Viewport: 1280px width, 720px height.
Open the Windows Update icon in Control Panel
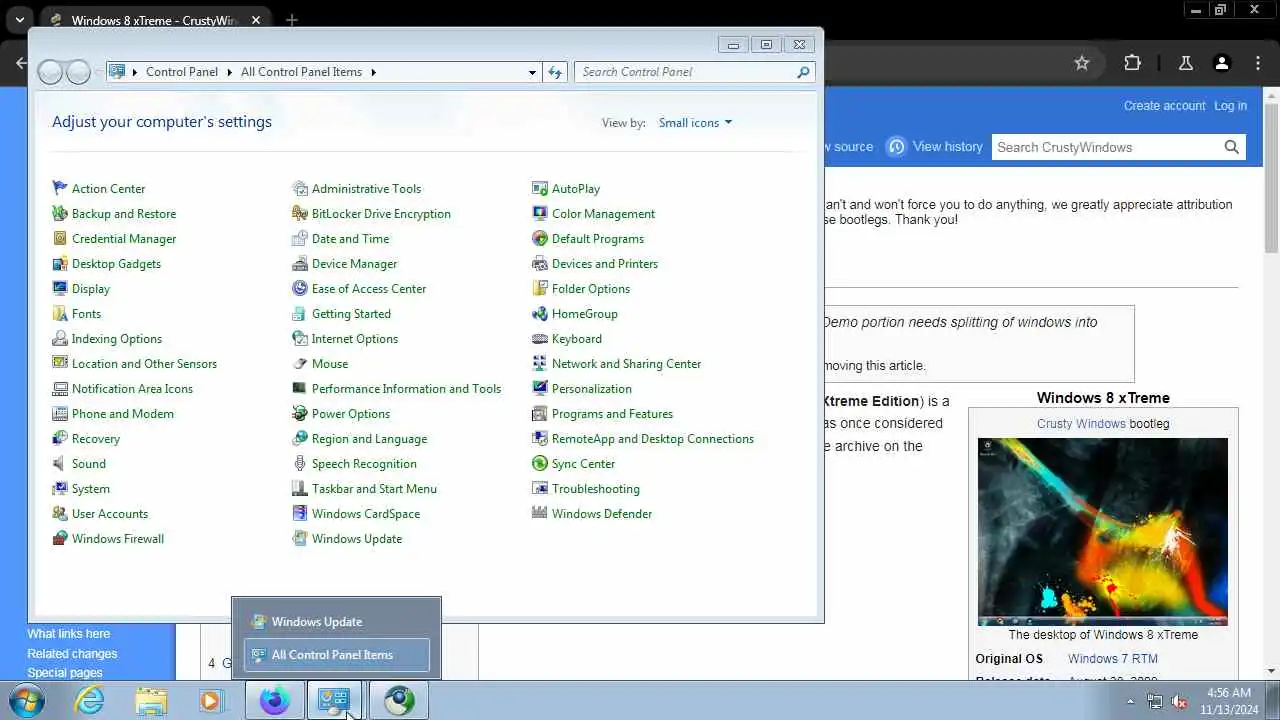(x=300, y=539)
